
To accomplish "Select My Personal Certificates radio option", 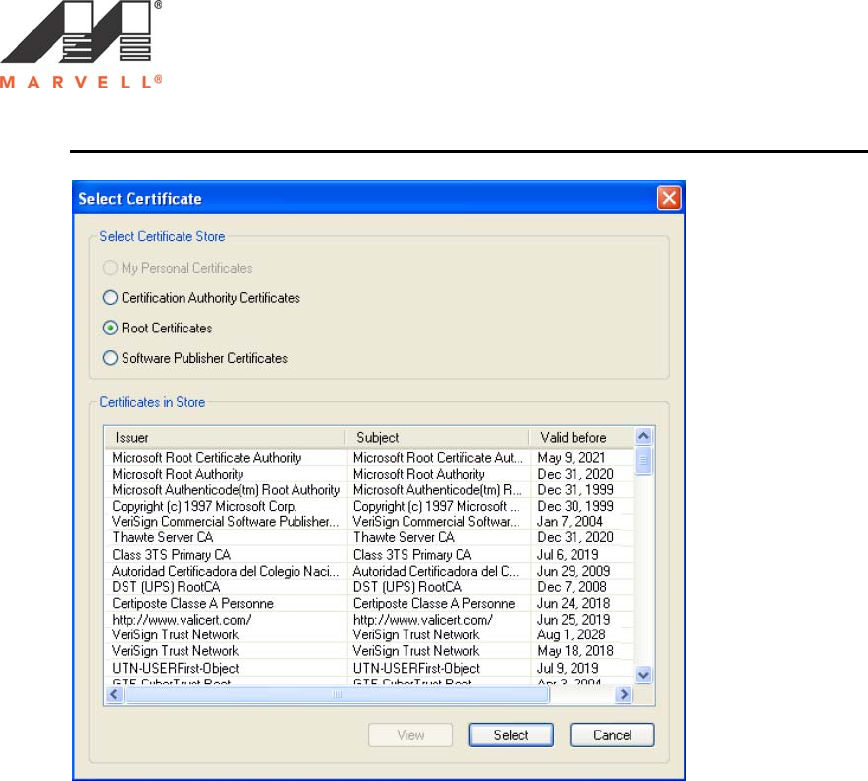I will pos(177,268).
